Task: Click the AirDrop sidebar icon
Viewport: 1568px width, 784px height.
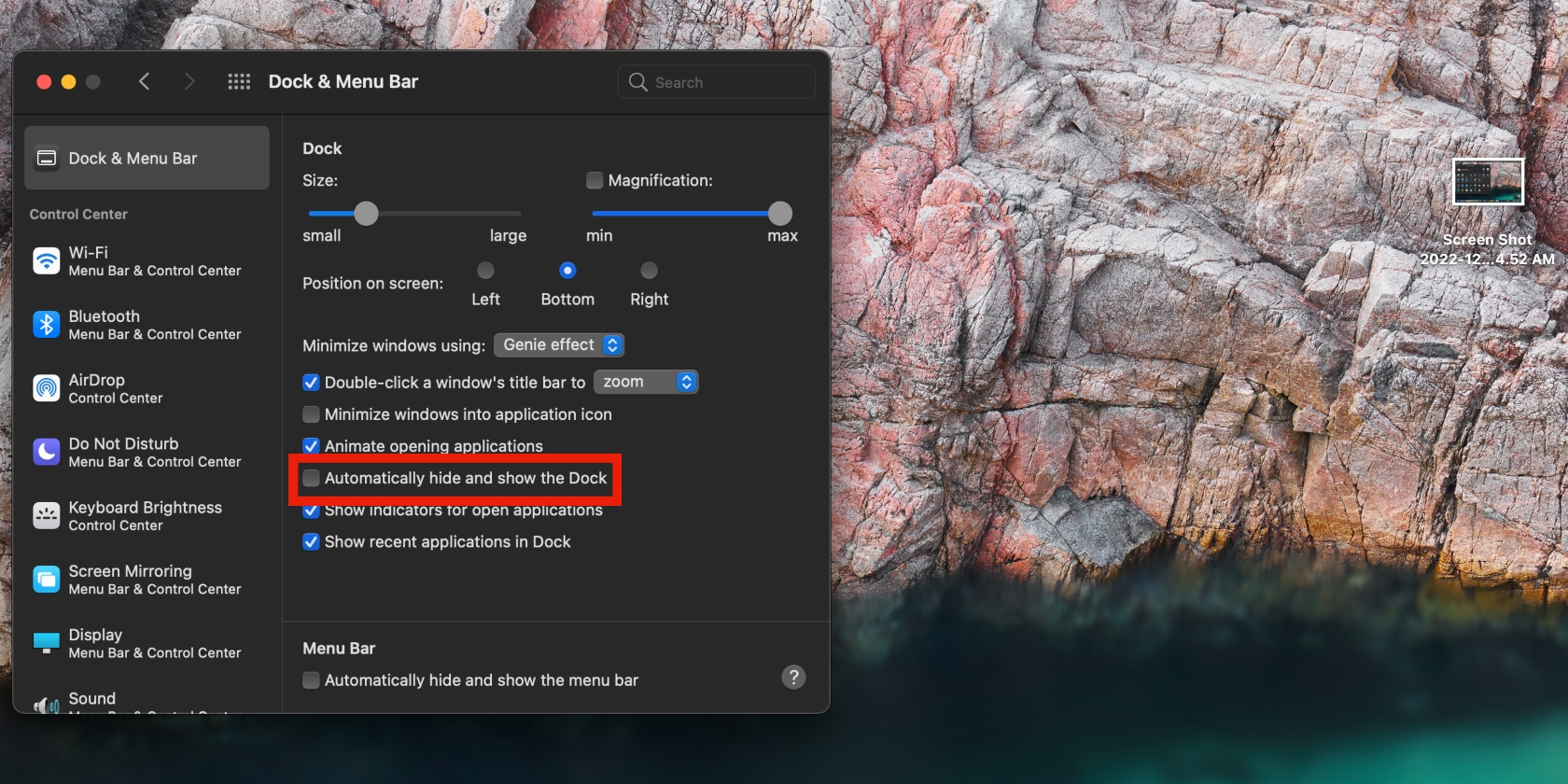Action: (x=46, y=388)
